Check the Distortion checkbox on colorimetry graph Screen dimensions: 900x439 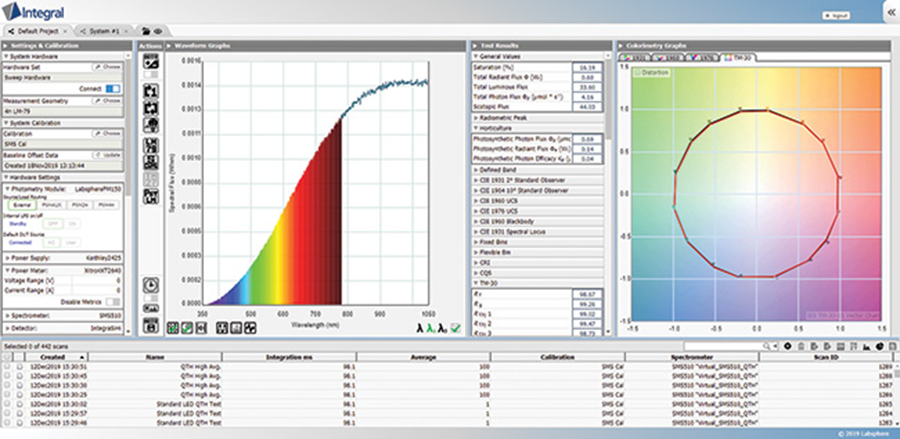[x=637, y=72]
